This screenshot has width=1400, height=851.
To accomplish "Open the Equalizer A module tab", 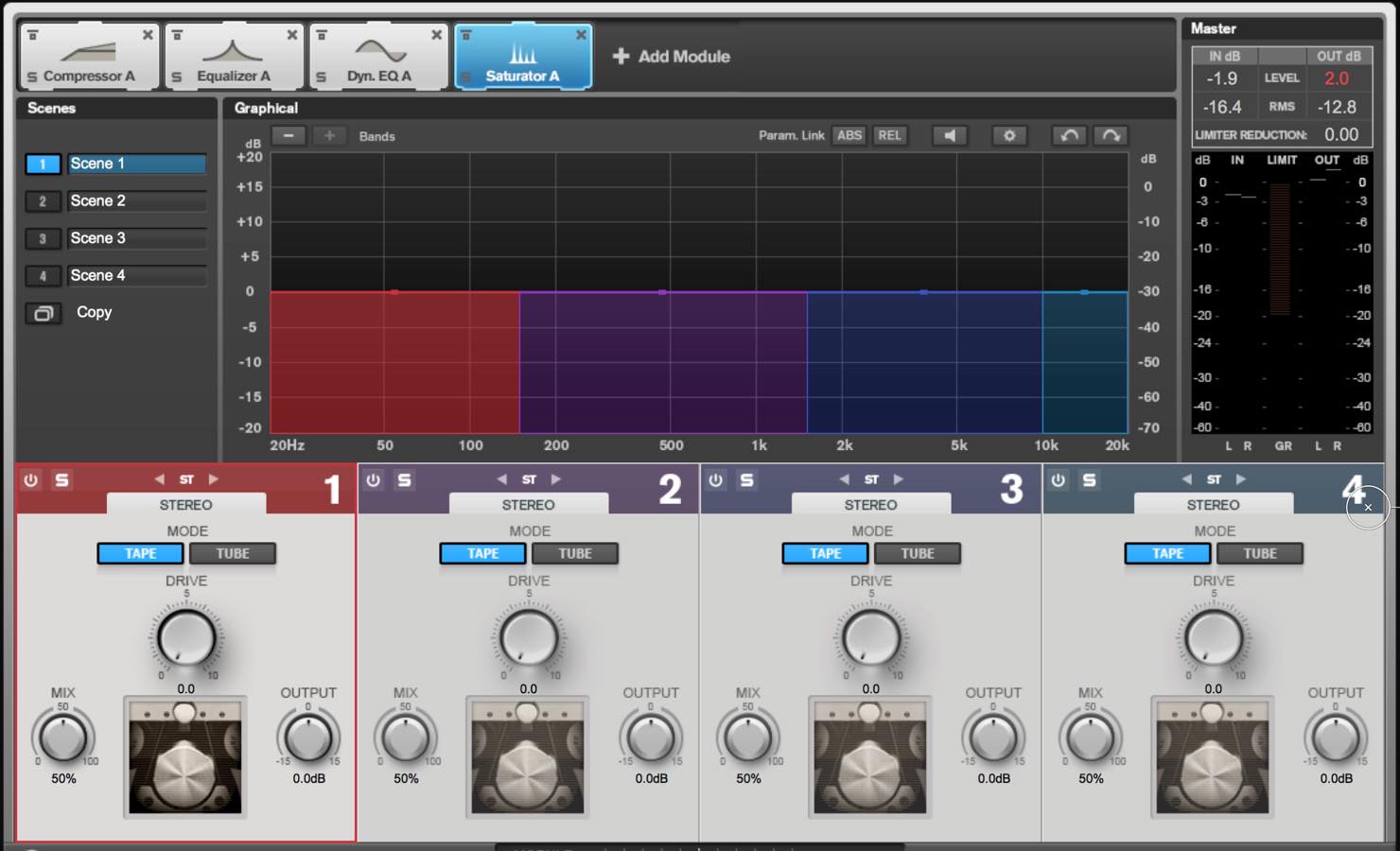I will tap(234, 57).
